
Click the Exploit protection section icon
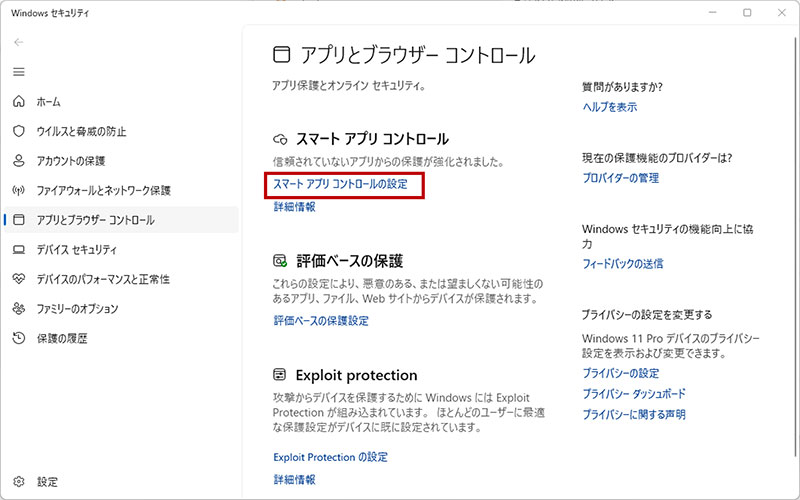click(x=280, y=375)
